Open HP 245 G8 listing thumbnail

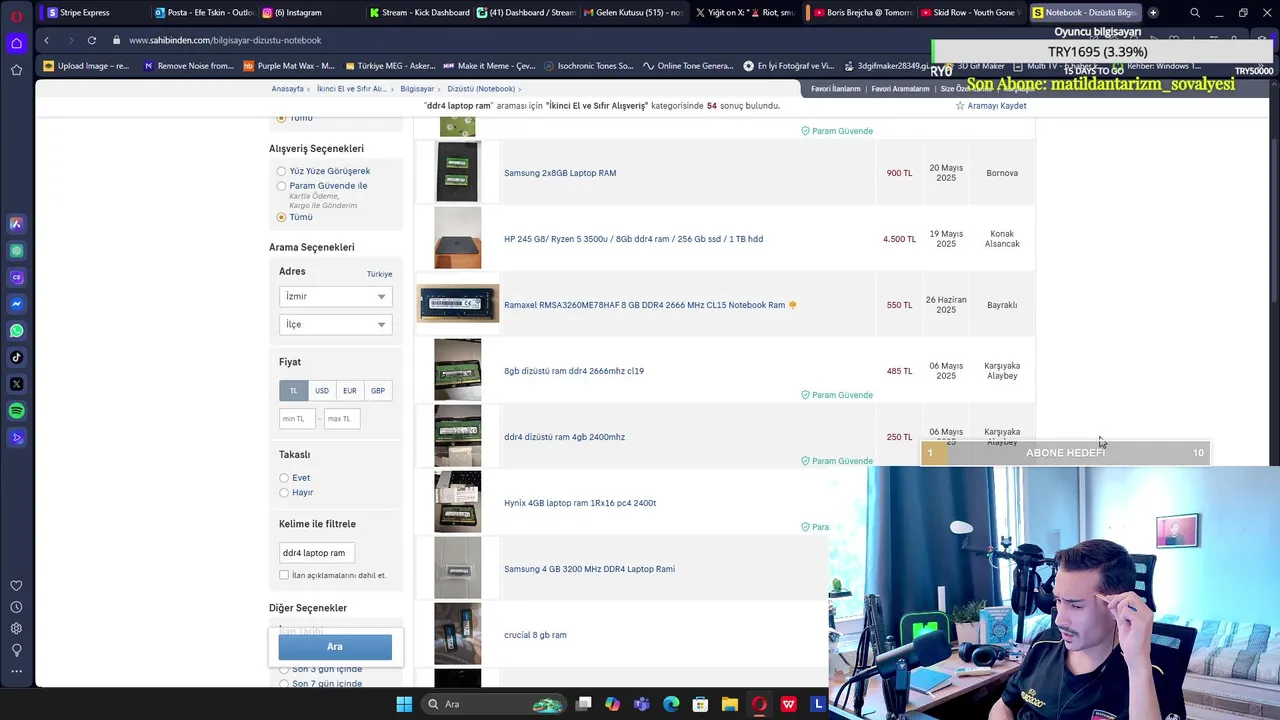pyautogui.click(x=457, y=238)
